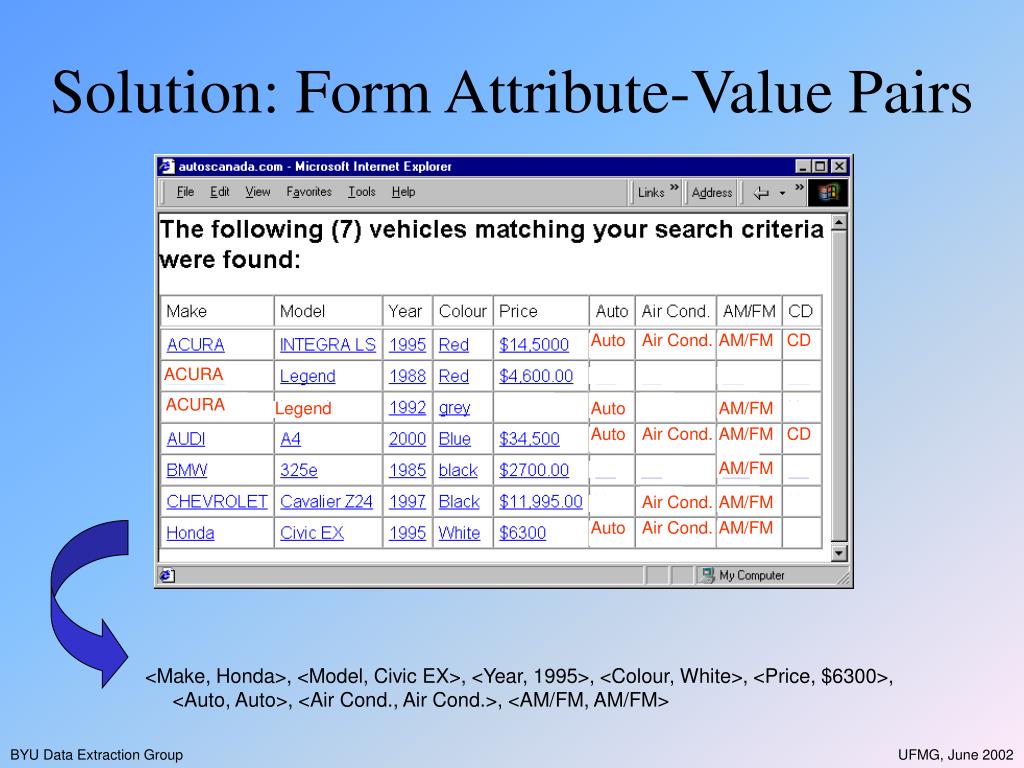Screen dimensions: 1024x768
Task: Open the Civic EX model link
Action: point(312,533)
